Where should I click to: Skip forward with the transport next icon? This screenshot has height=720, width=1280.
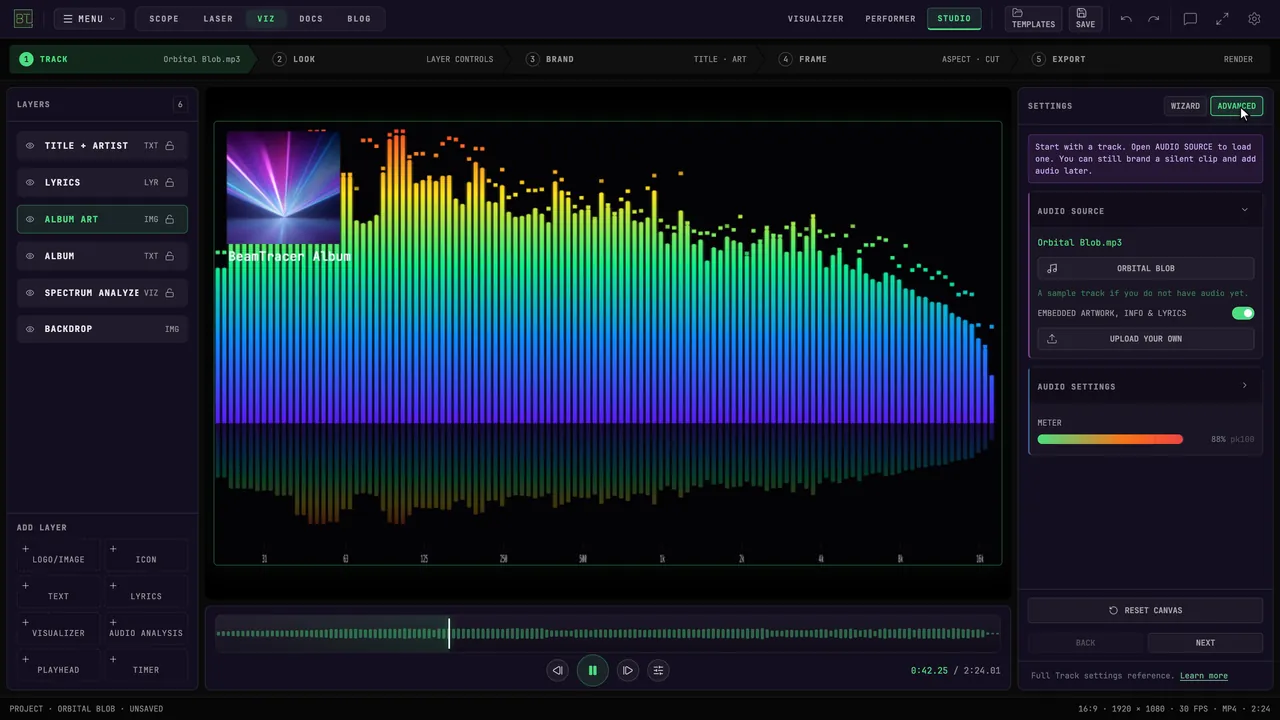(x=627, y=670)
